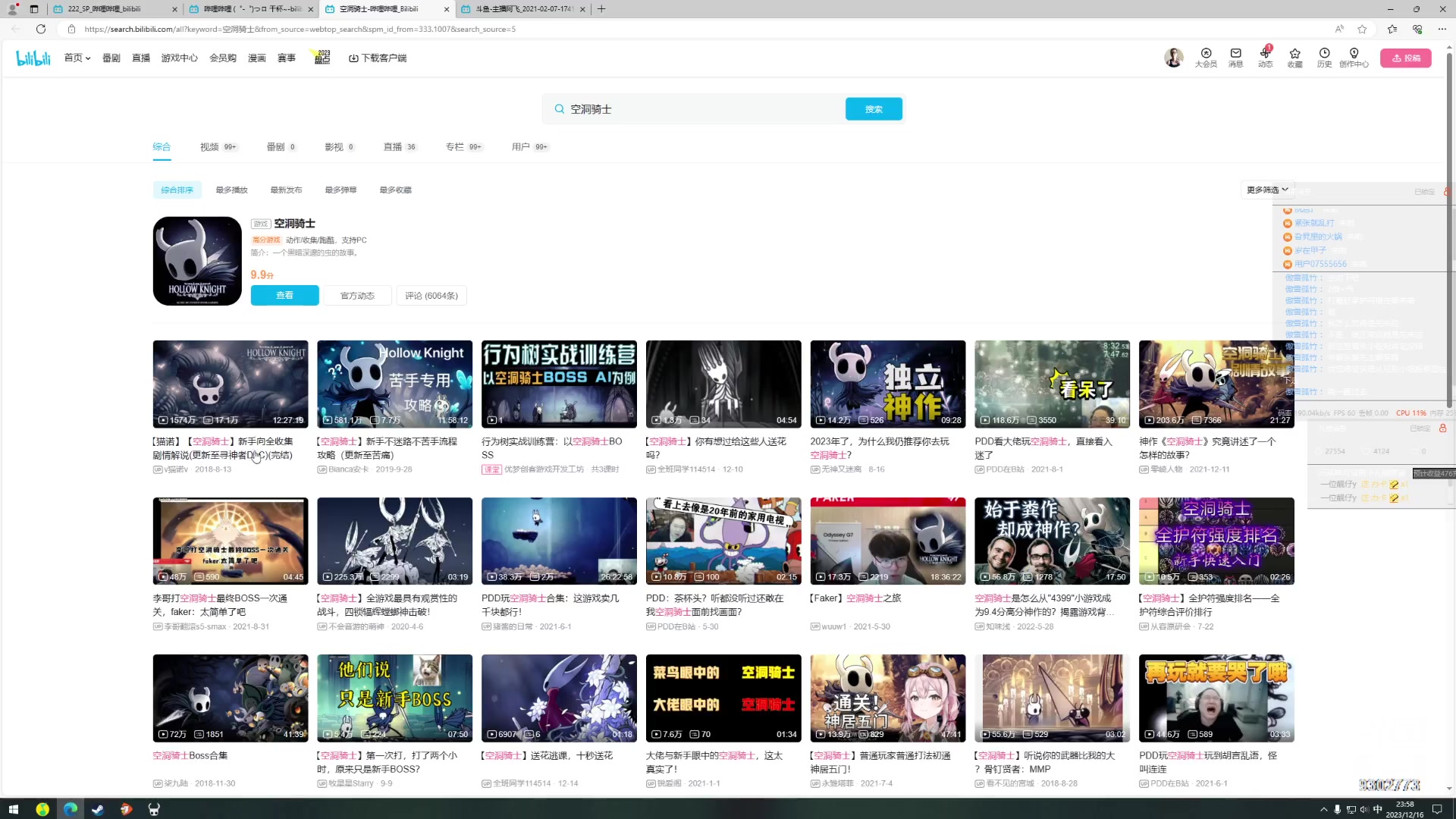Click the 投稿 upload button

[1405, 58]
